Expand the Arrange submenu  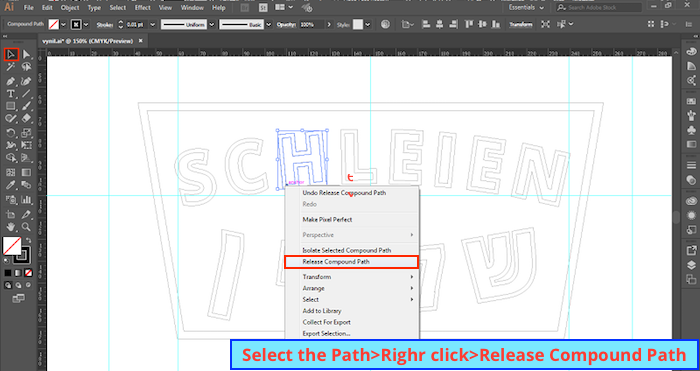tap(351, 288)
